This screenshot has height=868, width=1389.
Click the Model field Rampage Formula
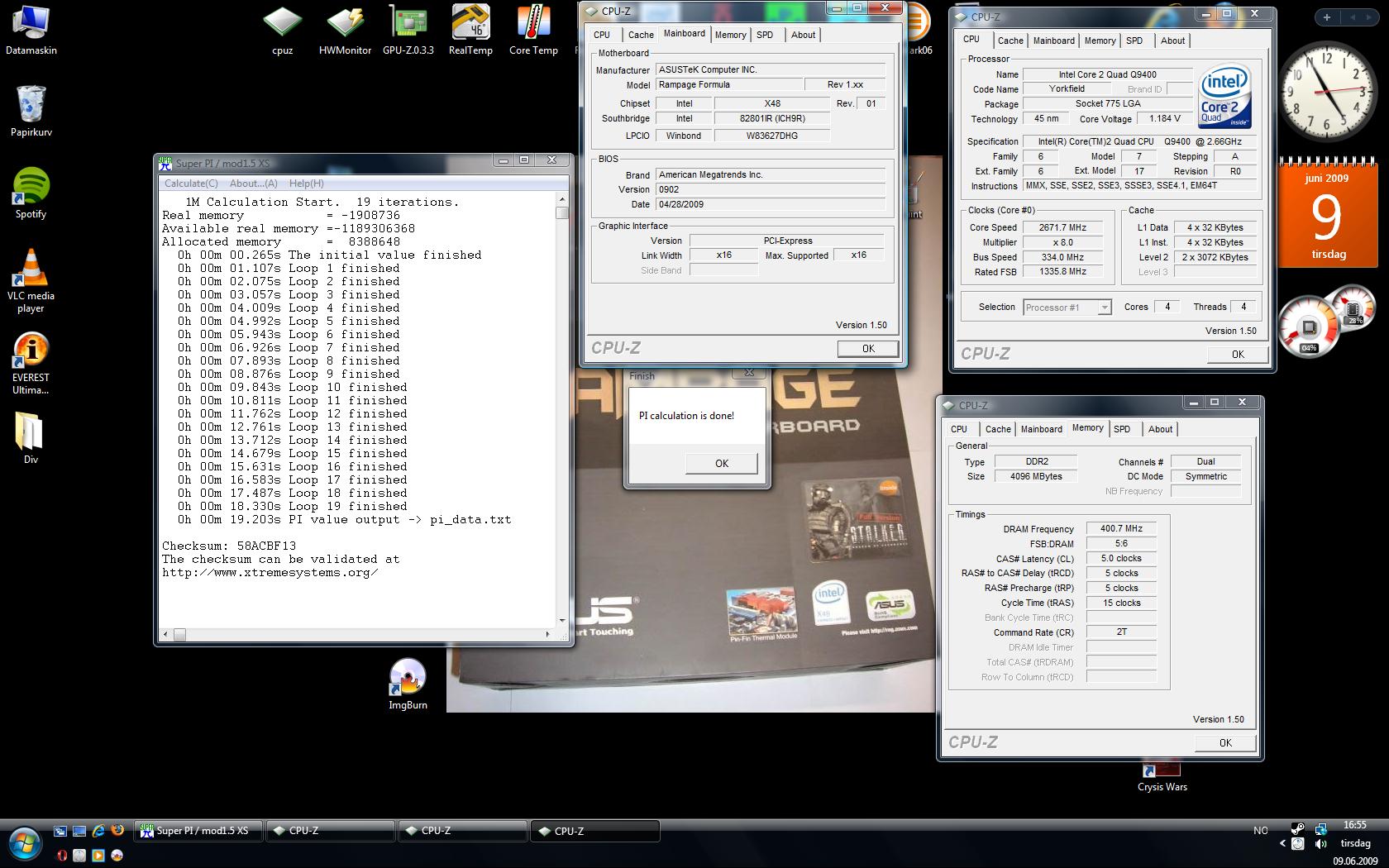pyautogui.click(x=729, y=84)
